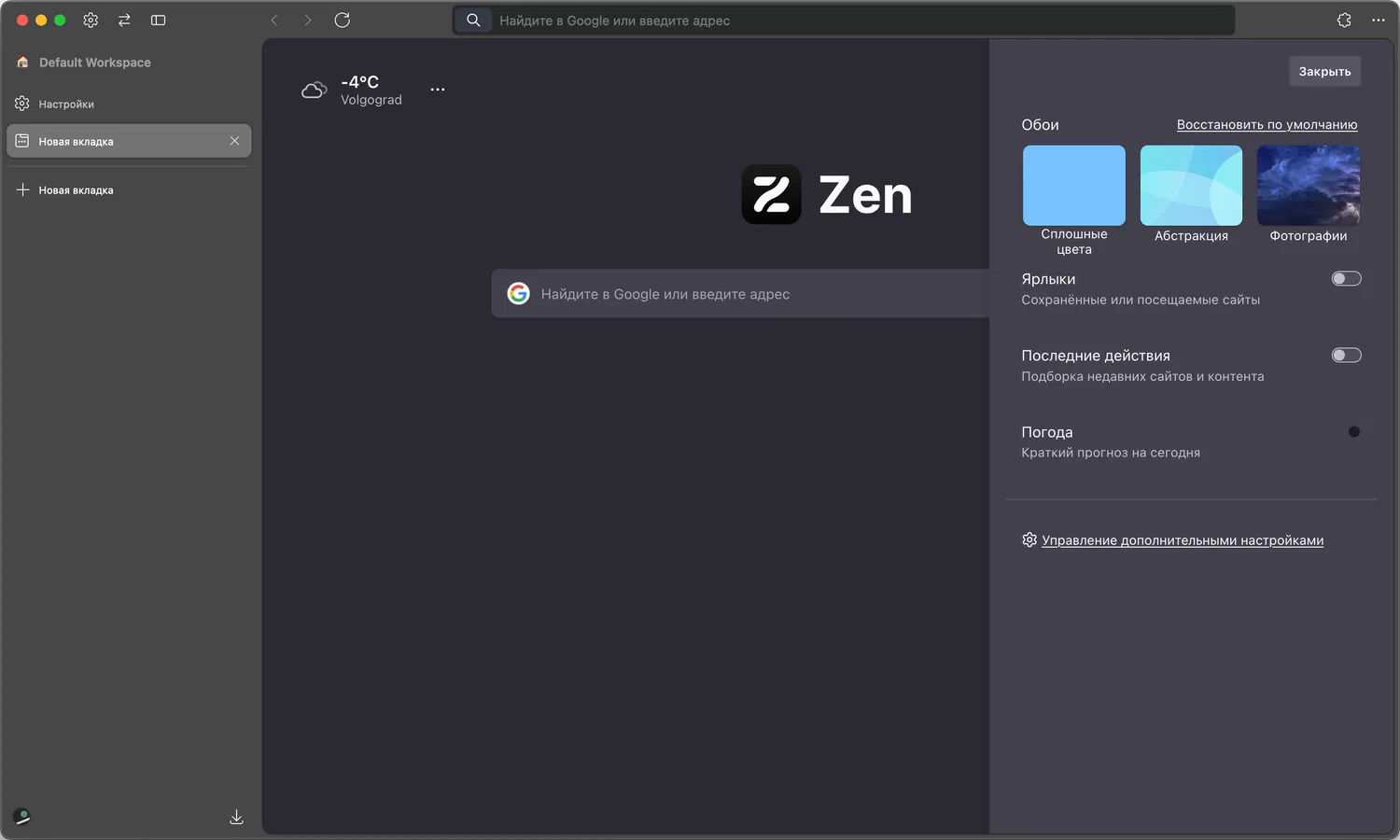The height and width of the screenshot is (840, 1400).
Task: Click Восстановить по умолчанию link
Action: coord(1267,125)
